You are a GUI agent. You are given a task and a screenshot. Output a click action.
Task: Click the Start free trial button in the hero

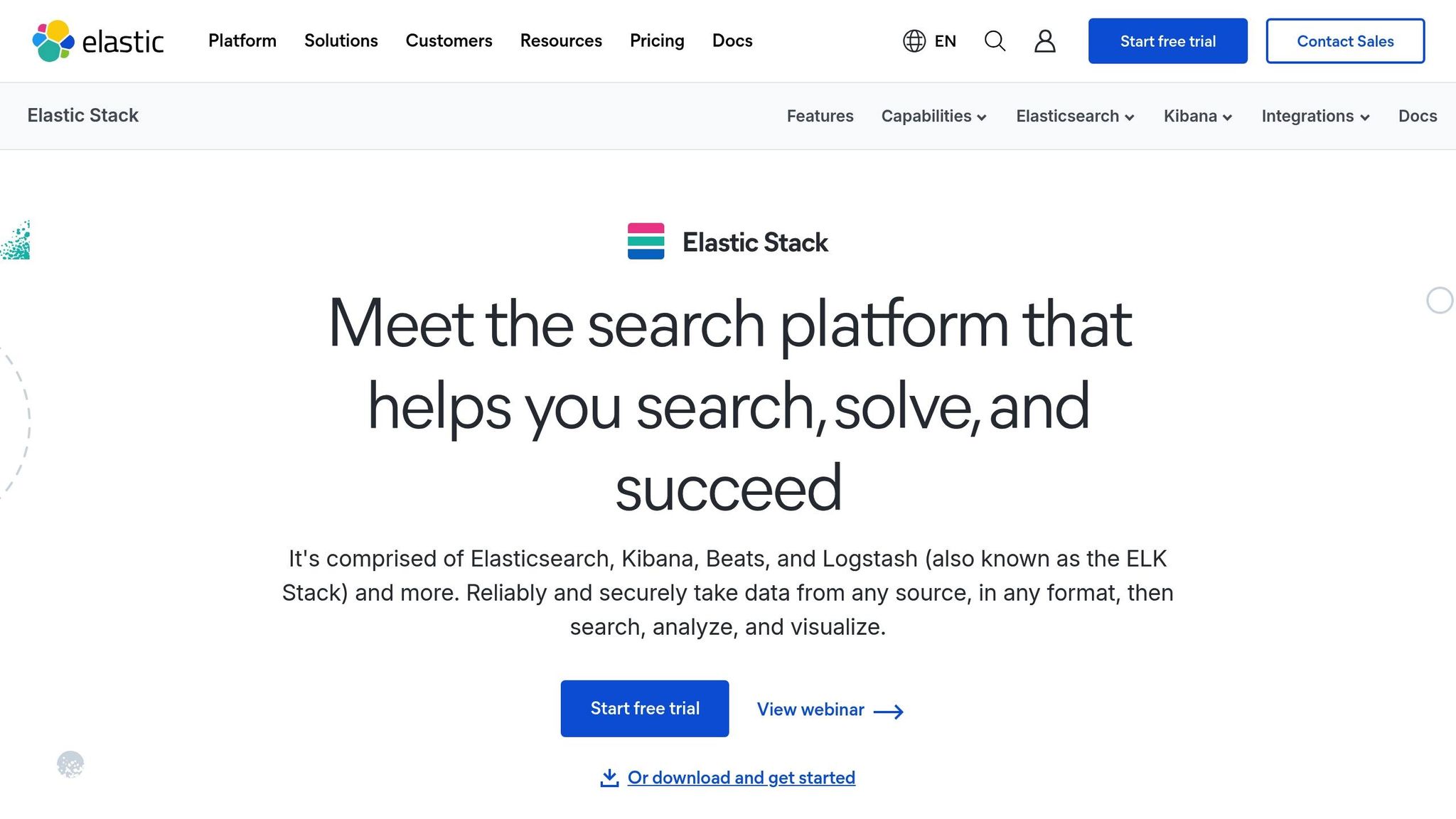pyautogui.click(x=644, y=708)
